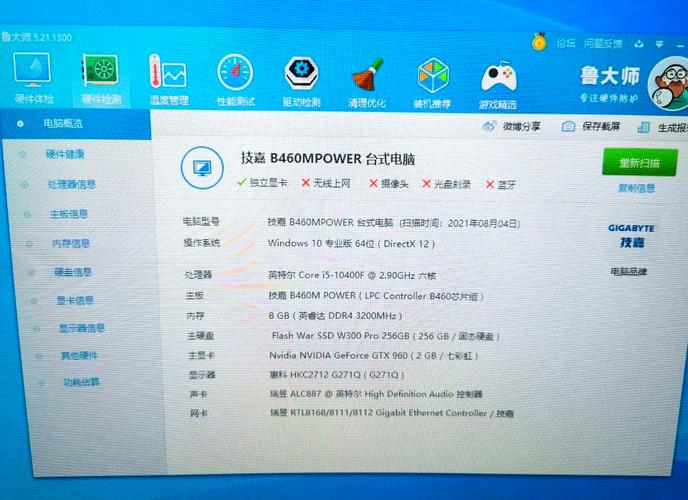Select 功耗估算 in the sidebar
688x500 pixels.
pyautogui.click(x=82, y=382)
